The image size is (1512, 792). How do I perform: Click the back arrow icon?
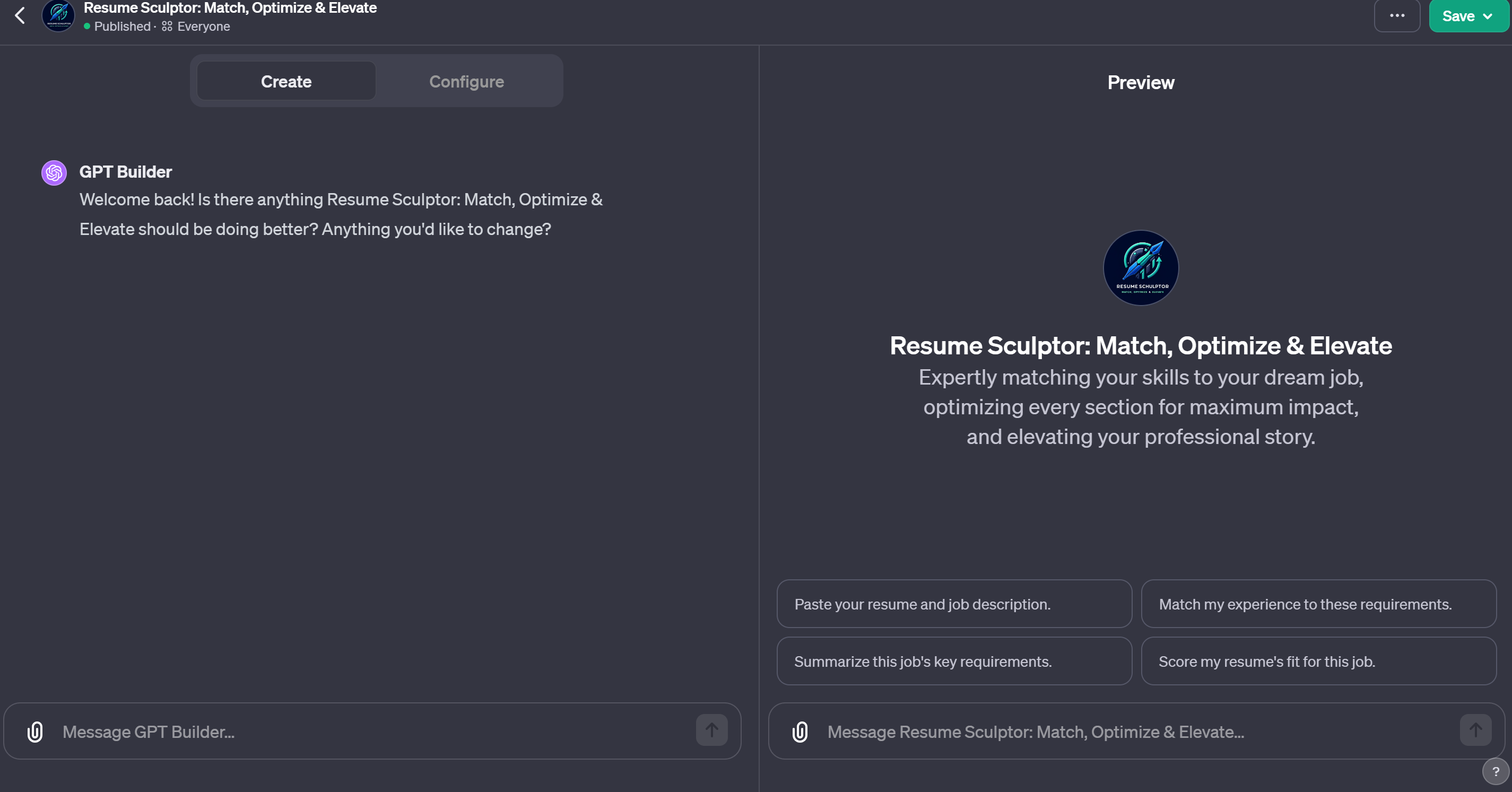20,16
